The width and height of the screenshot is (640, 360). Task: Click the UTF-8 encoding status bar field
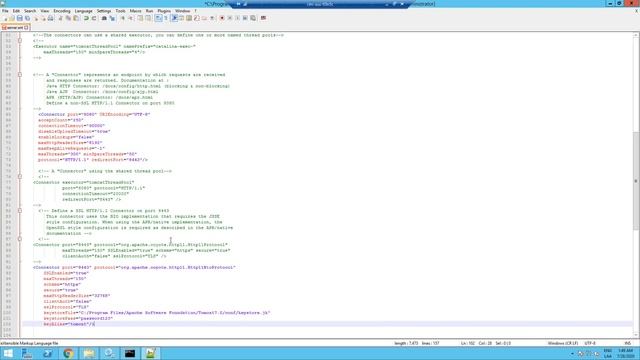590,343
